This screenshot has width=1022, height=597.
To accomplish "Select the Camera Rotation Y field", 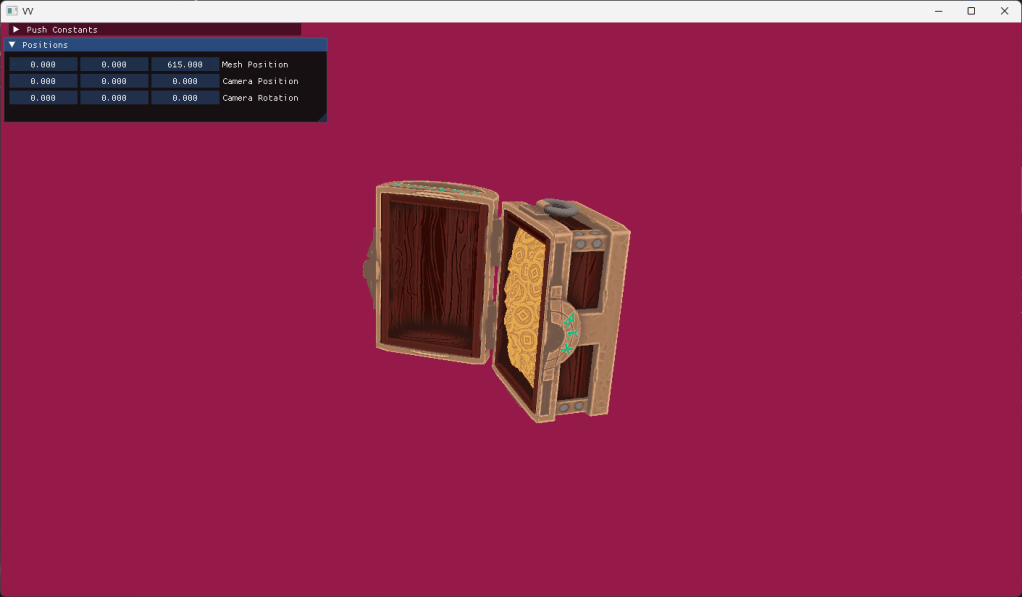I will (x=114, y=98).
